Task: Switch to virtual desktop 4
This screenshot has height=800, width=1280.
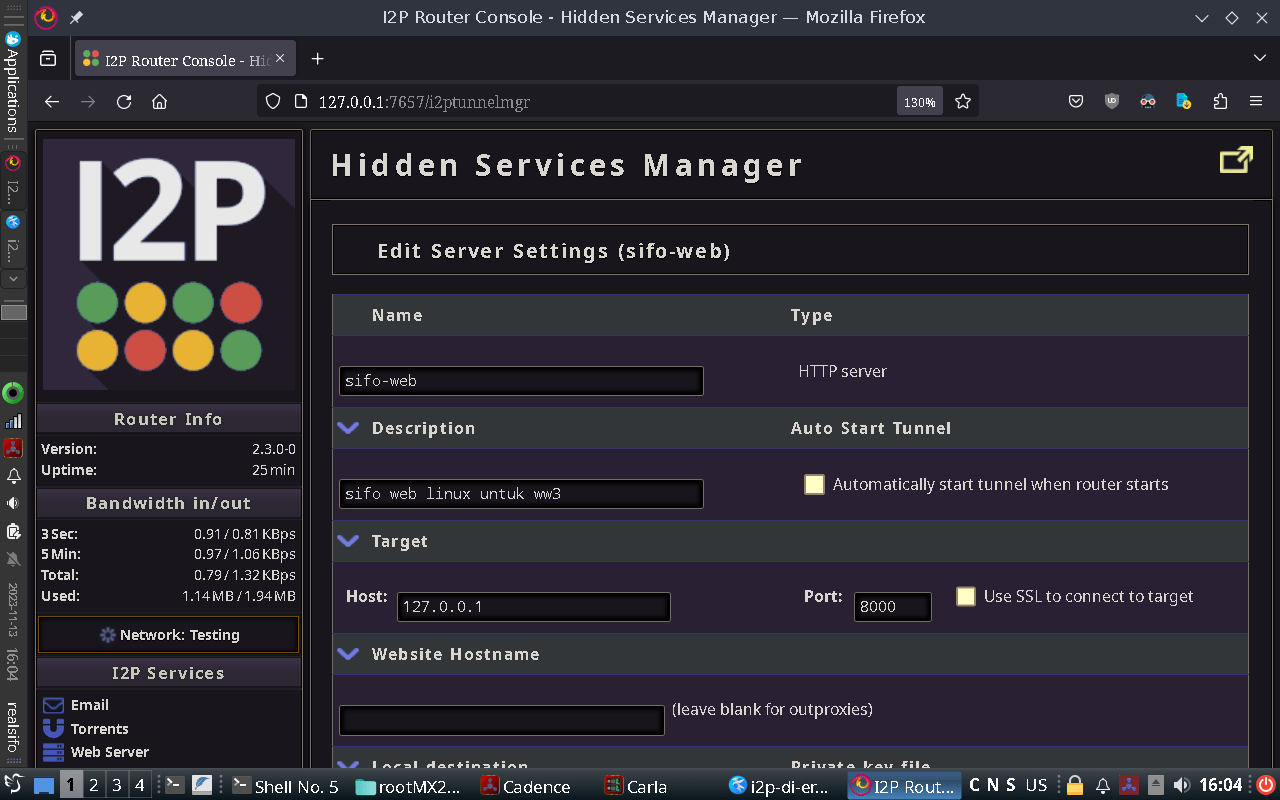Action: click(x=140, y=785)
